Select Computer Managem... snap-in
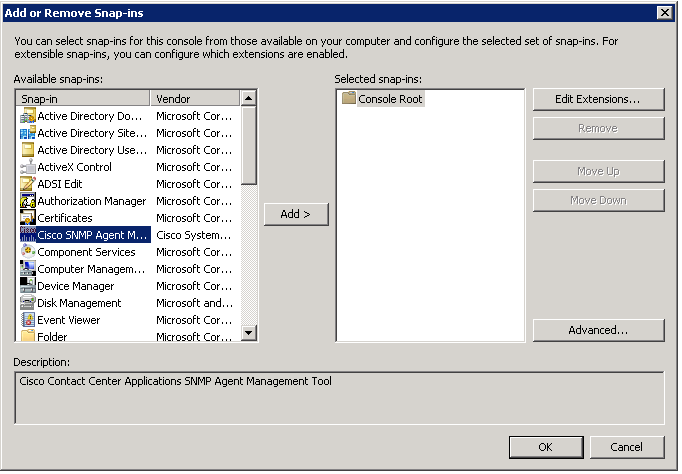The height and width of the screenshot is (474, 682). [91, 269]
